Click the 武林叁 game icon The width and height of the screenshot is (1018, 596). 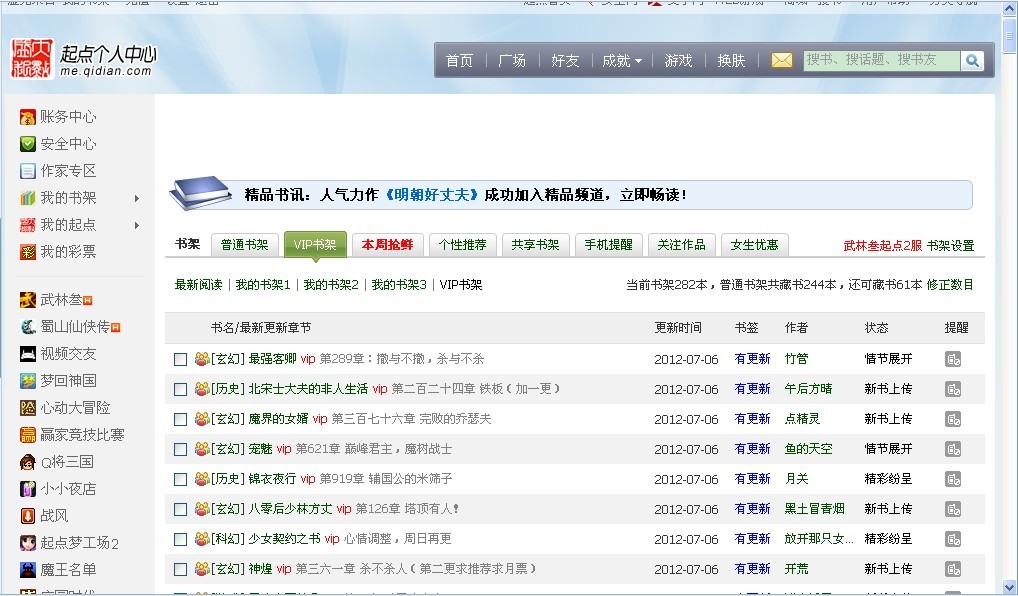point(27,300)
